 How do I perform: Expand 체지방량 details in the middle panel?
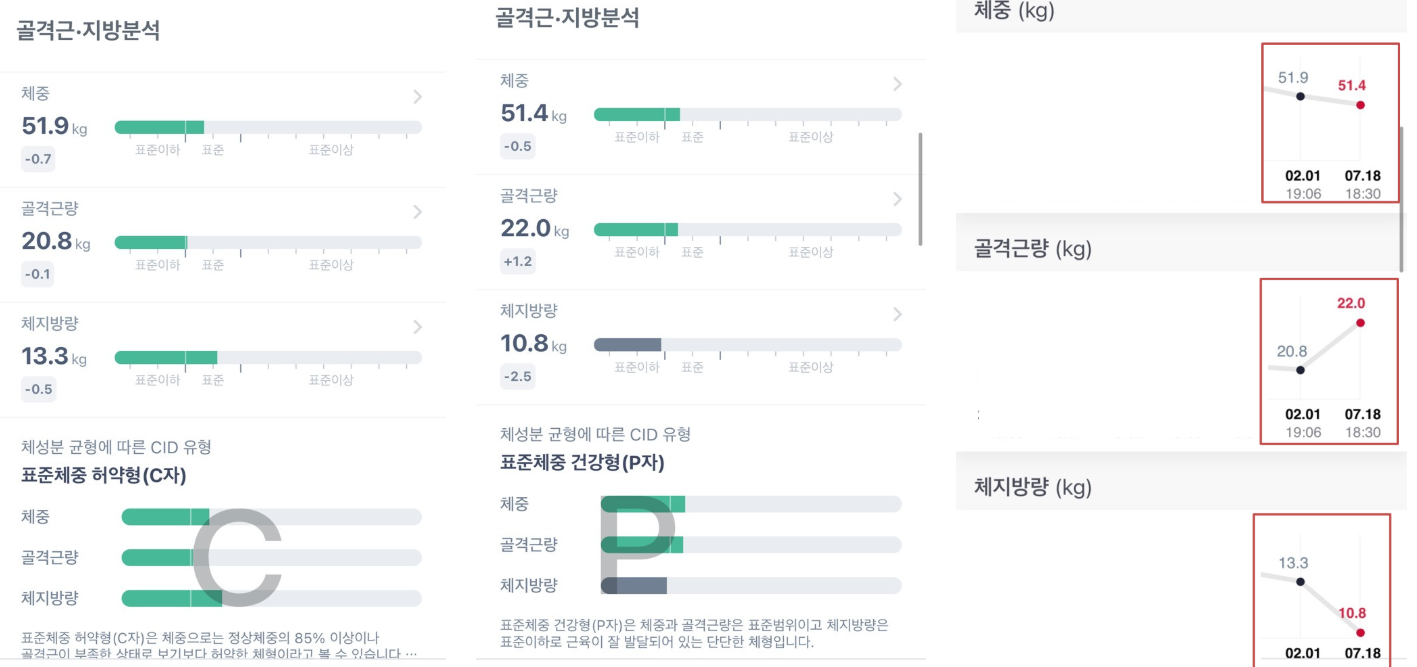pyautogui.click(x=897, y=313)
